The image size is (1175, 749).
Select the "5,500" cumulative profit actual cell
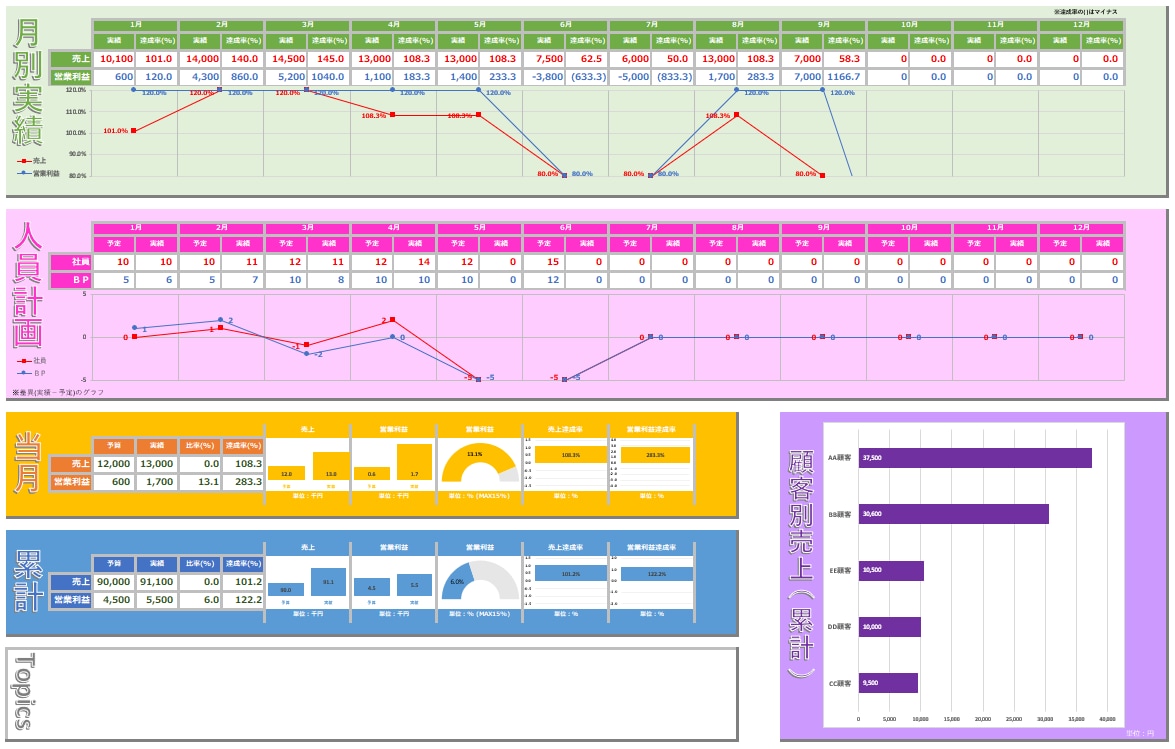click(x=157, y=599)
